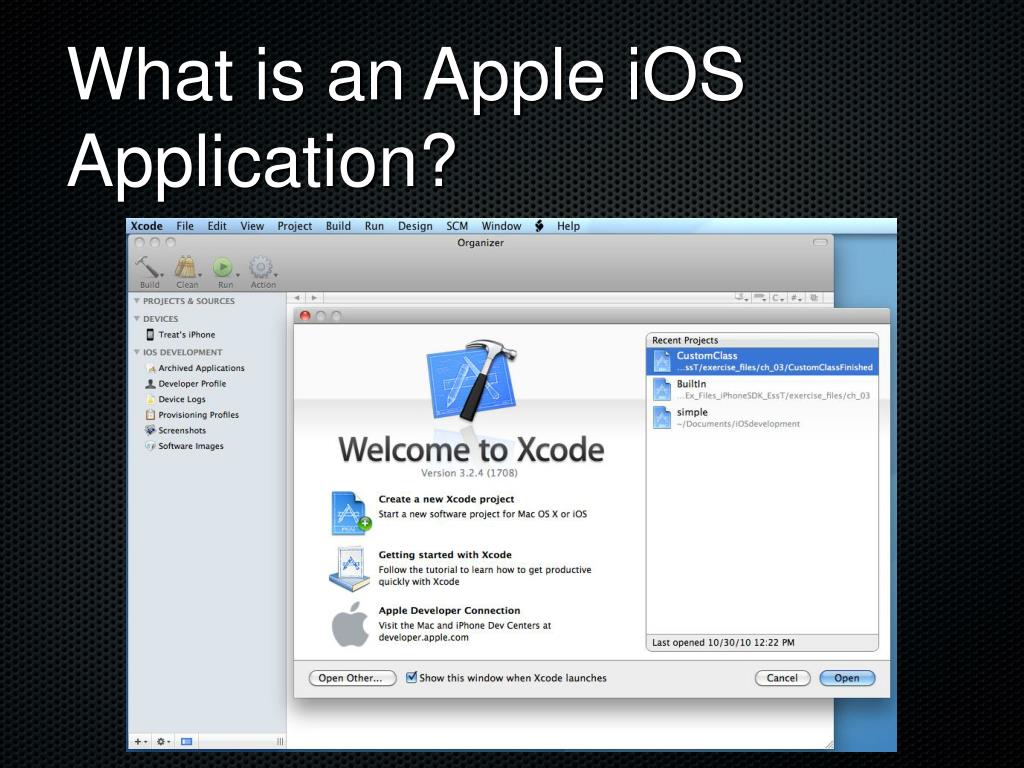Screen dimensions: 1024x768
Task: Click the Open Other... button
Action: tap(352, 678)
